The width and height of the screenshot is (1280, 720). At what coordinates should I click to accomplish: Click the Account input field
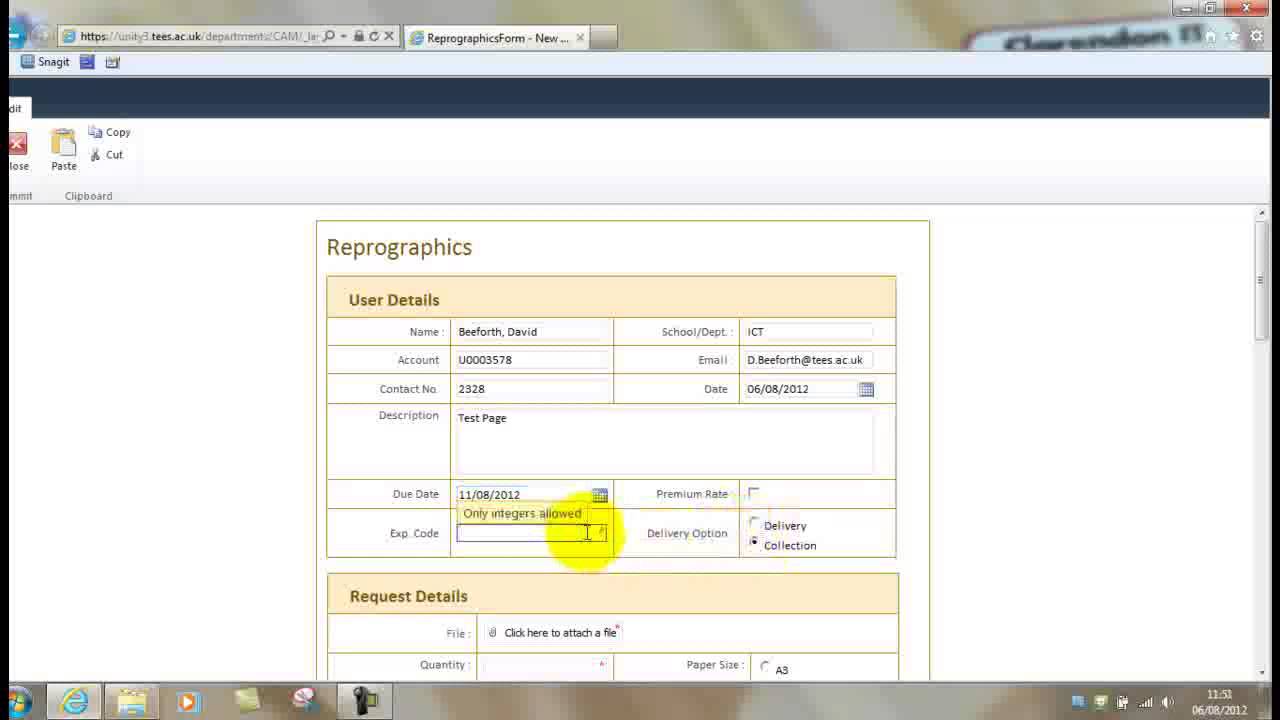[x=531, y=360]
